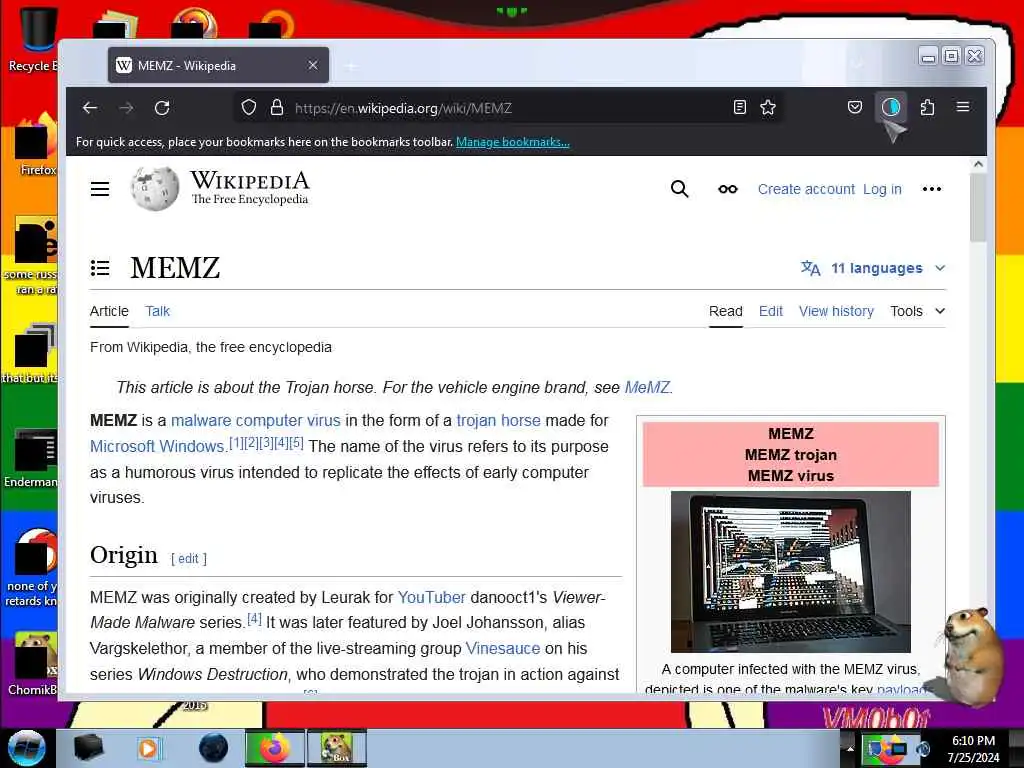This screenshot has height=768, width=1024.
Task: Expand the 11 languages dropdown
Action: point(873,268)
